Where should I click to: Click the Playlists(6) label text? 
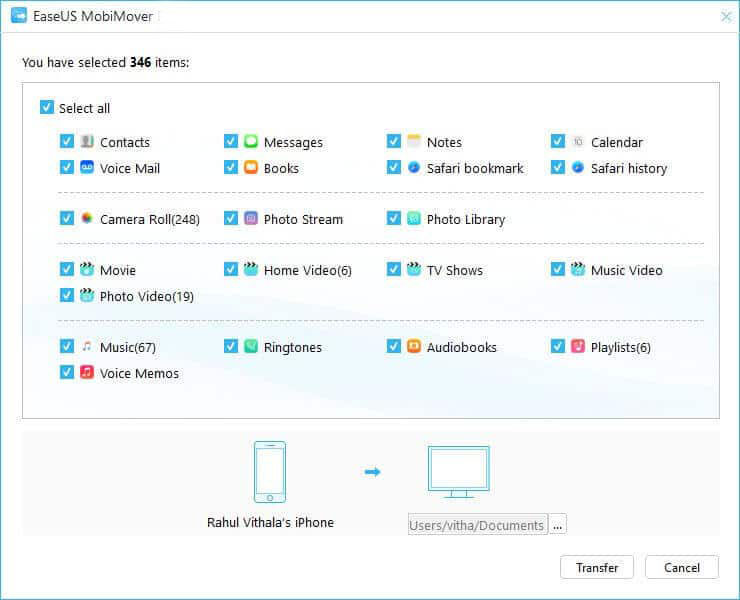tap(620, 348)
